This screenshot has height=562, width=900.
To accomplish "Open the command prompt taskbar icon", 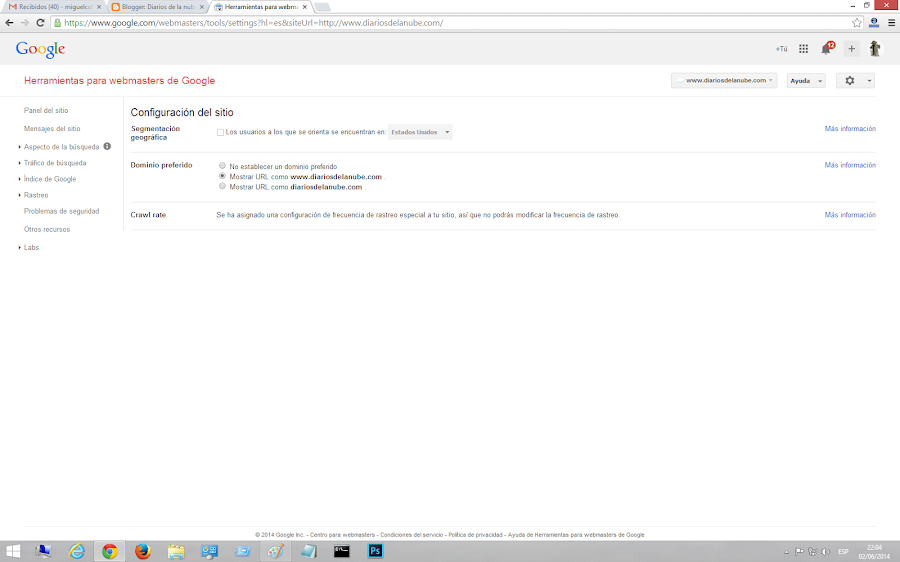I will [342, 551].
